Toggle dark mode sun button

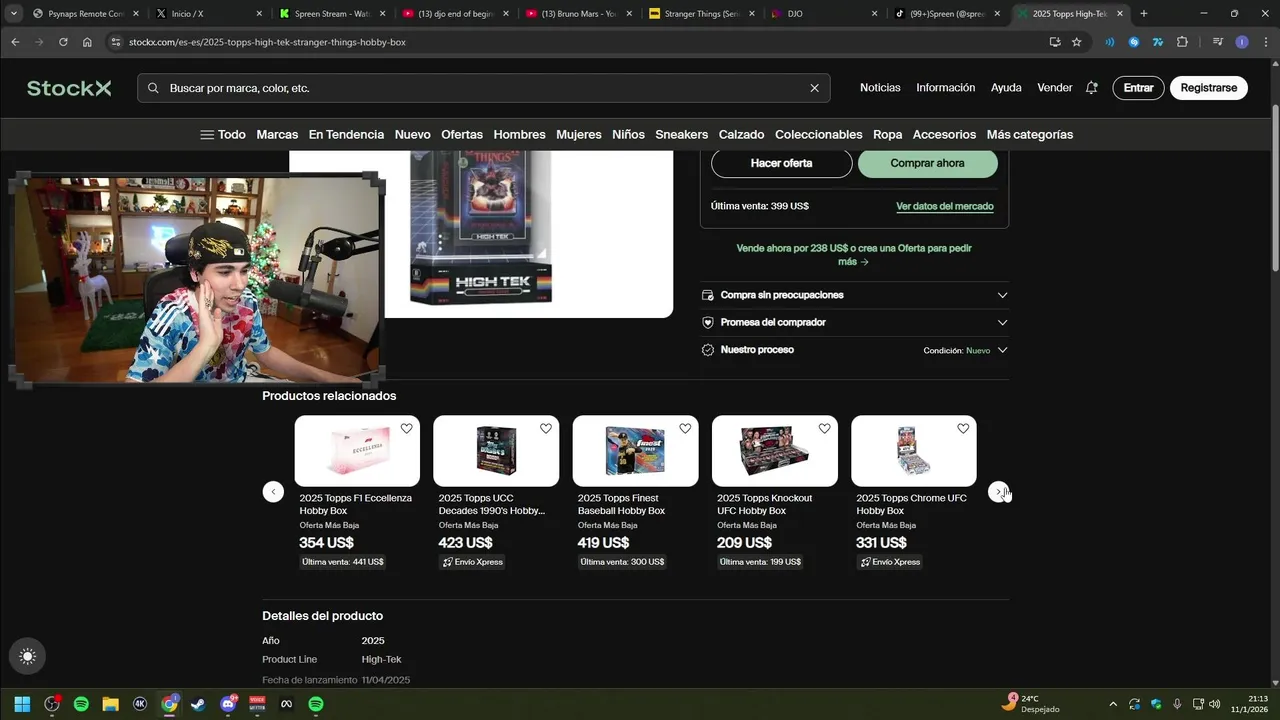click(x=28, y=657)
